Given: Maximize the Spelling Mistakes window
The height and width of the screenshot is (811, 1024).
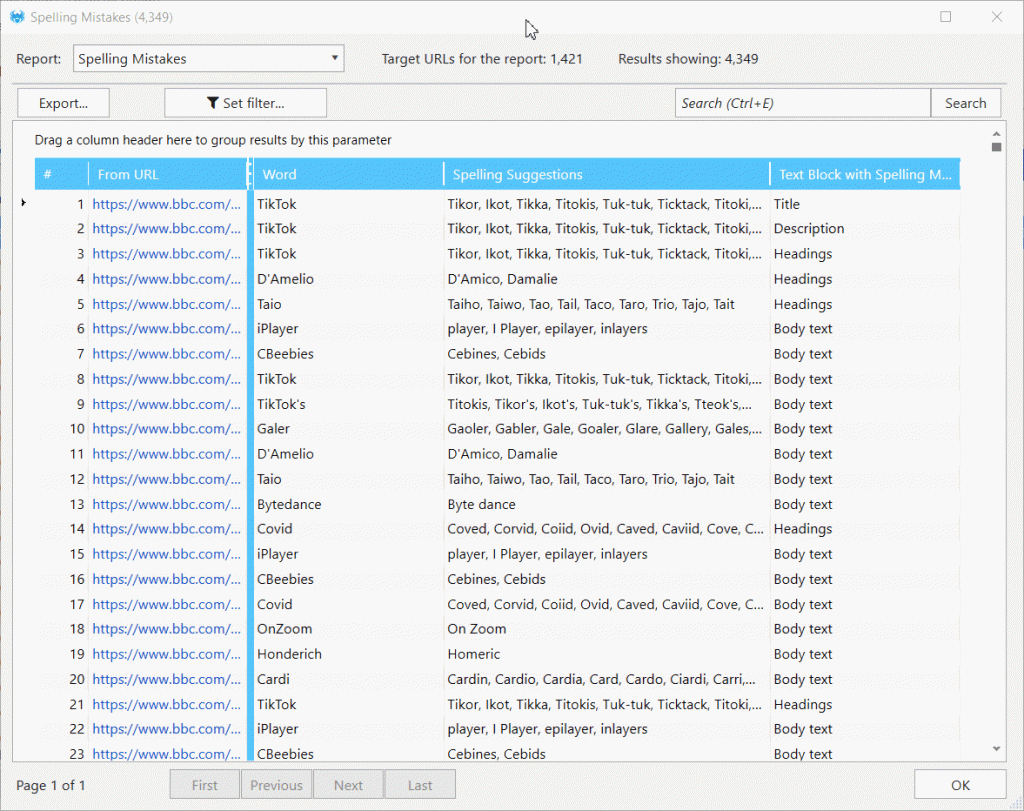Looking at the screenshot, I should click(x=946, y=17).
